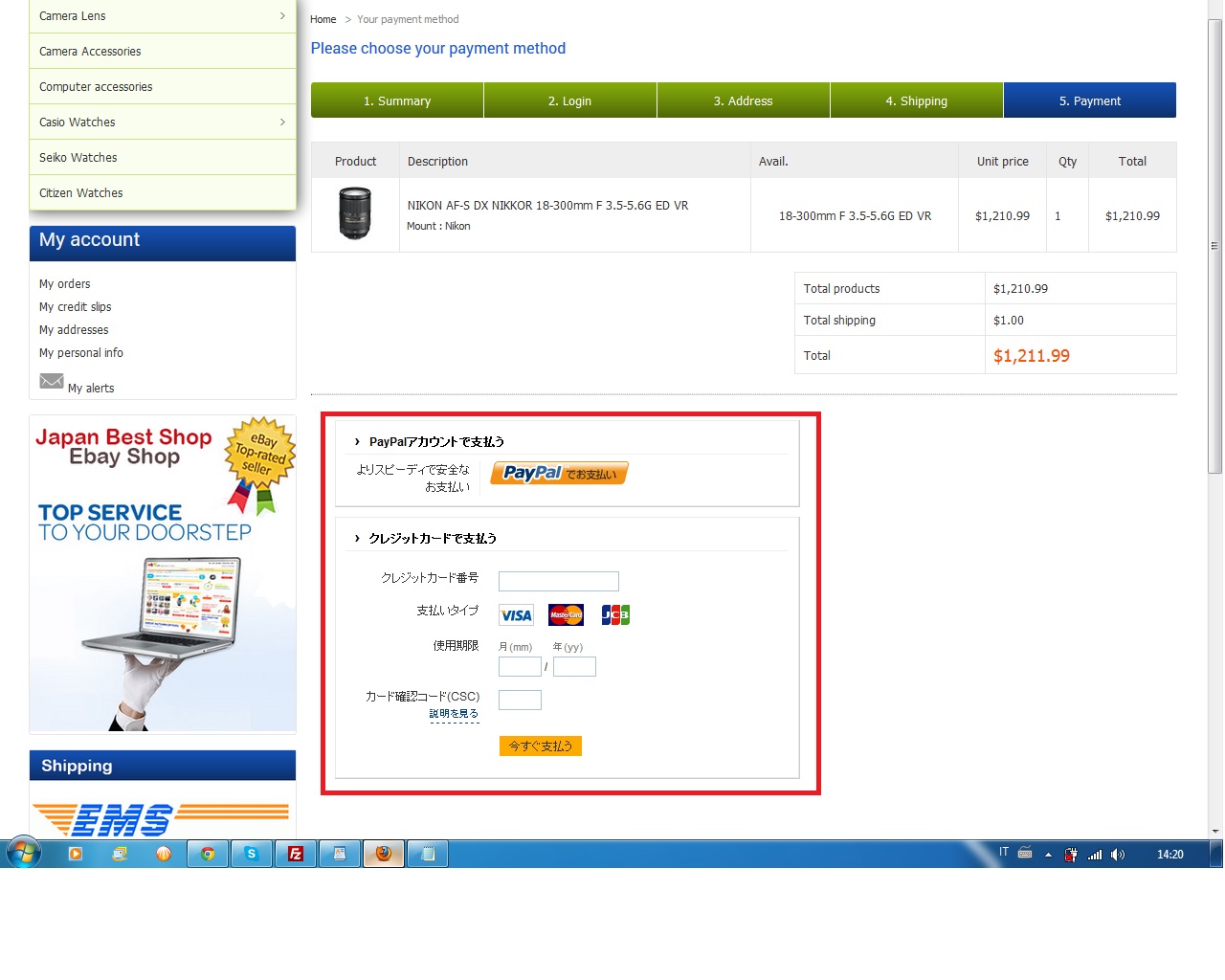The width and height of the screenshot is (1225, 980).
Task: Open the network signal tray icon
Action: point(1095,855)
